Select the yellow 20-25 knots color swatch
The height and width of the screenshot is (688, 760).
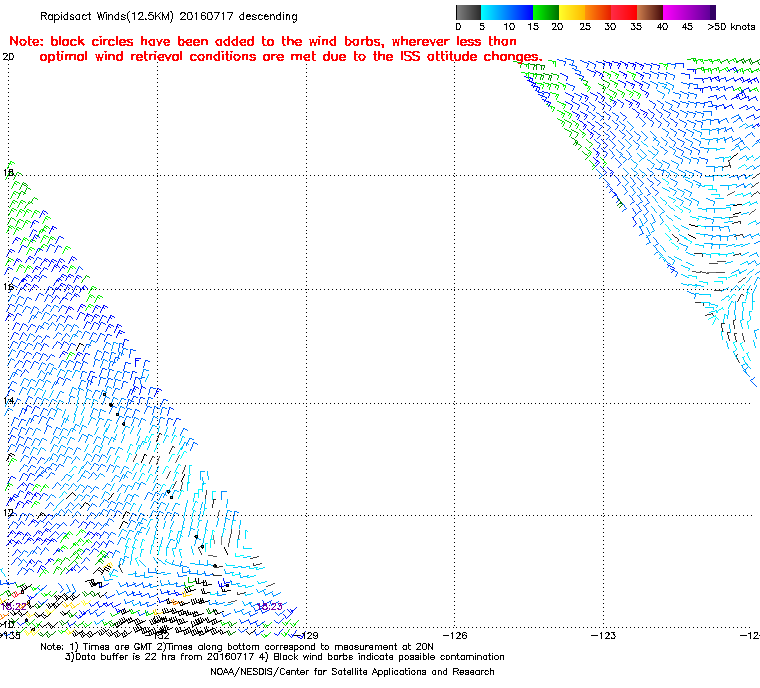(572, 12)
